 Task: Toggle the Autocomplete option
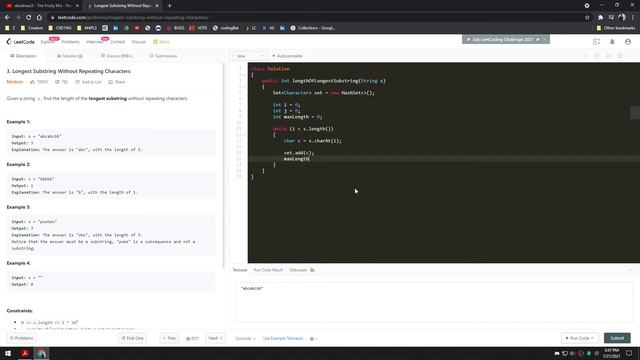[287, 56]
